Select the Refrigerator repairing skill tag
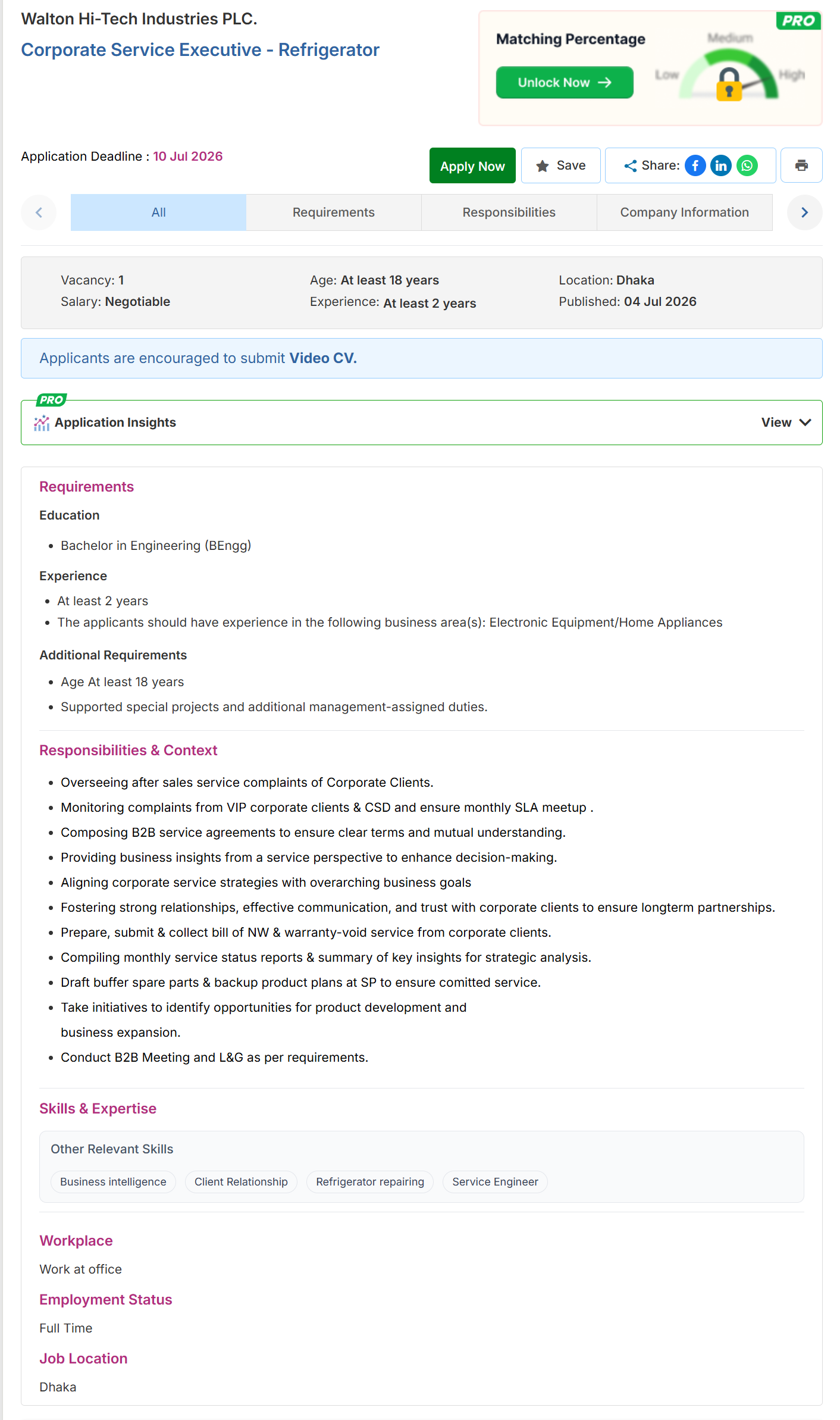The image size is (840, 1420). click(x=370, y=1182)
